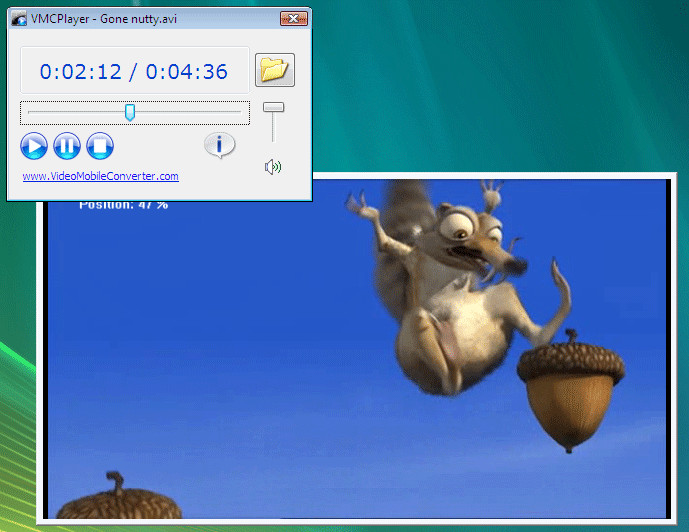Click the 0:02:12 / 0:04:36 time display
The image size is (689, 532).
coord(134,70)
